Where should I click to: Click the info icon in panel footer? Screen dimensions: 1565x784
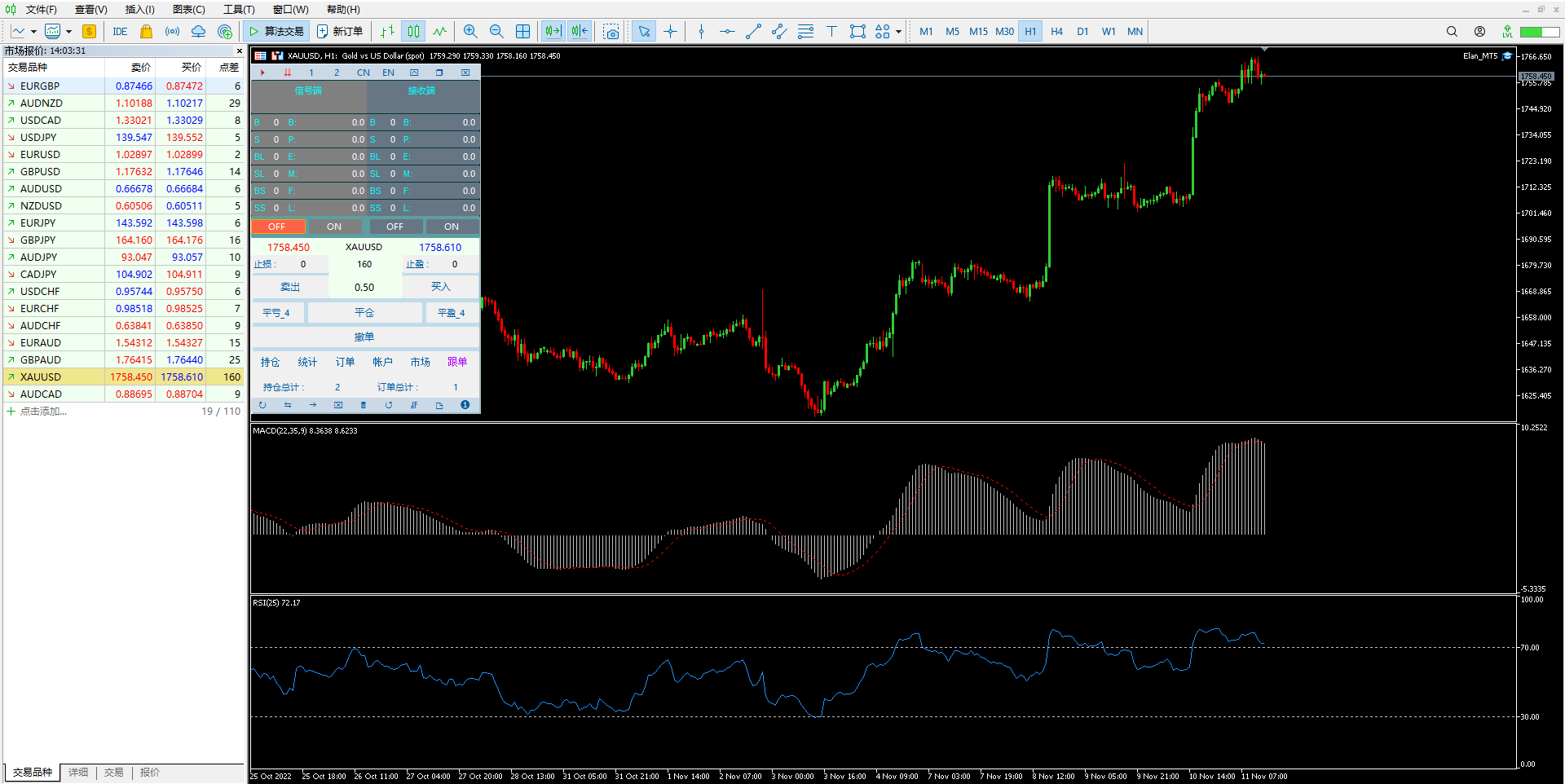465,405
